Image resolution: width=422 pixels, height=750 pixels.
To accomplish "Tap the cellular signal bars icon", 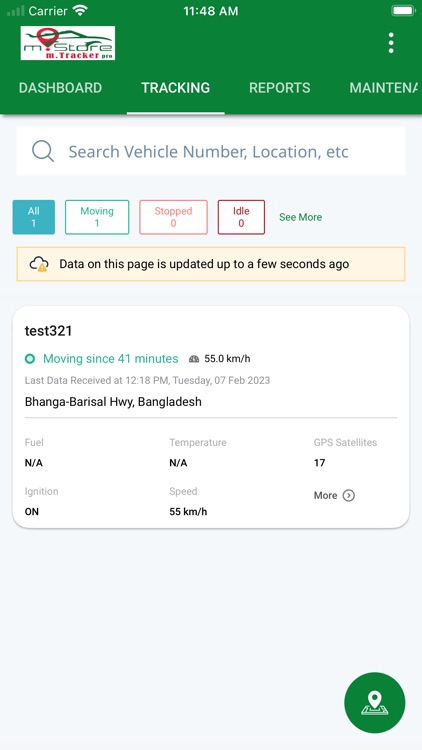I will [16, 11].
